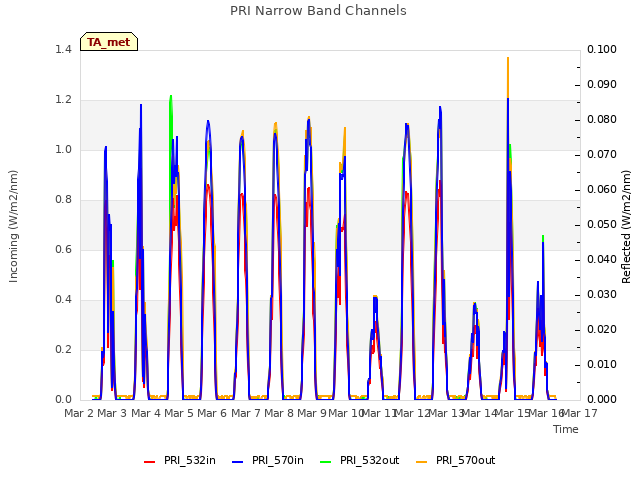Click the chart title PRI Narrow Band Channels
640x480 pixels.
(318, 11)
